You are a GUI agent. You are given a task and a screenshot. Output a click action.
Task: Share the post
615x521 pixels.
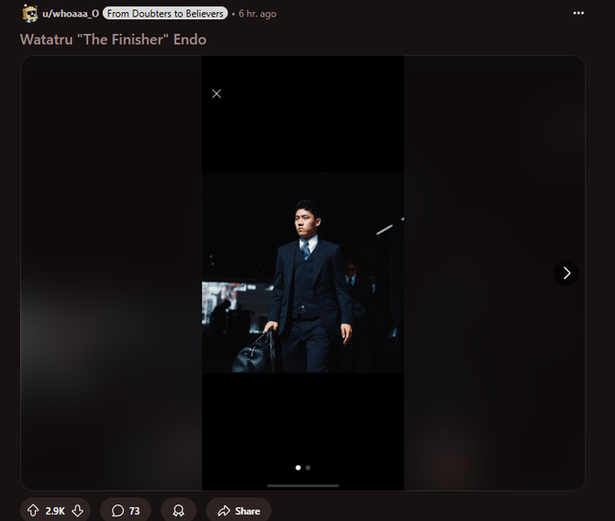239,511
